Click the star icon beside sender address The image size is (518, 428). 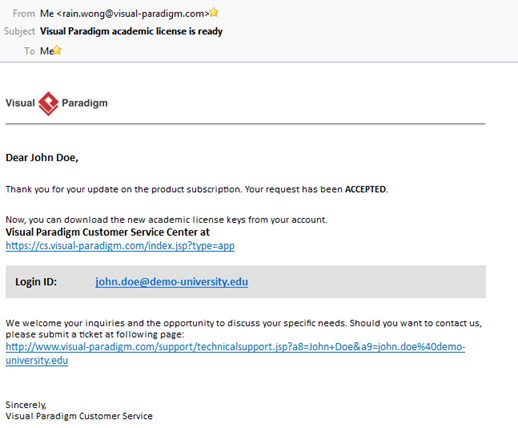tap(214, 13)
